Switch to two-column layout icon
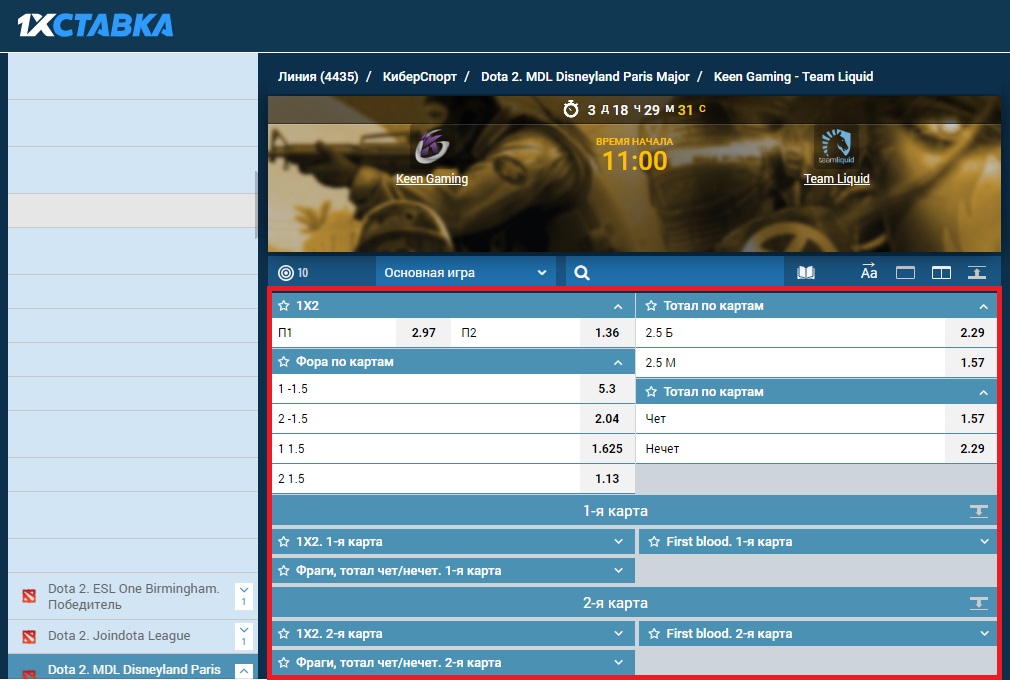Screen dimensions: 1010x680 pos(941,272)
